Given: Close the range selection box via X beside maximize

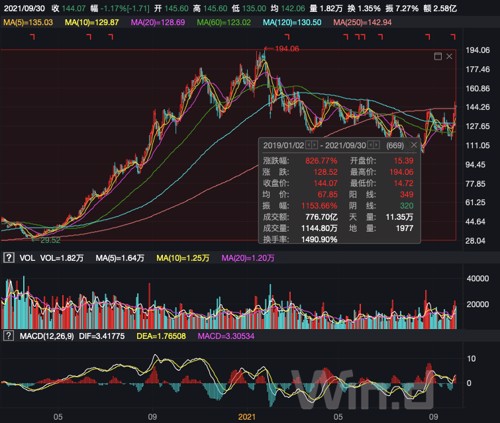Looking at the screenshot, I should [x=449, y=56].
